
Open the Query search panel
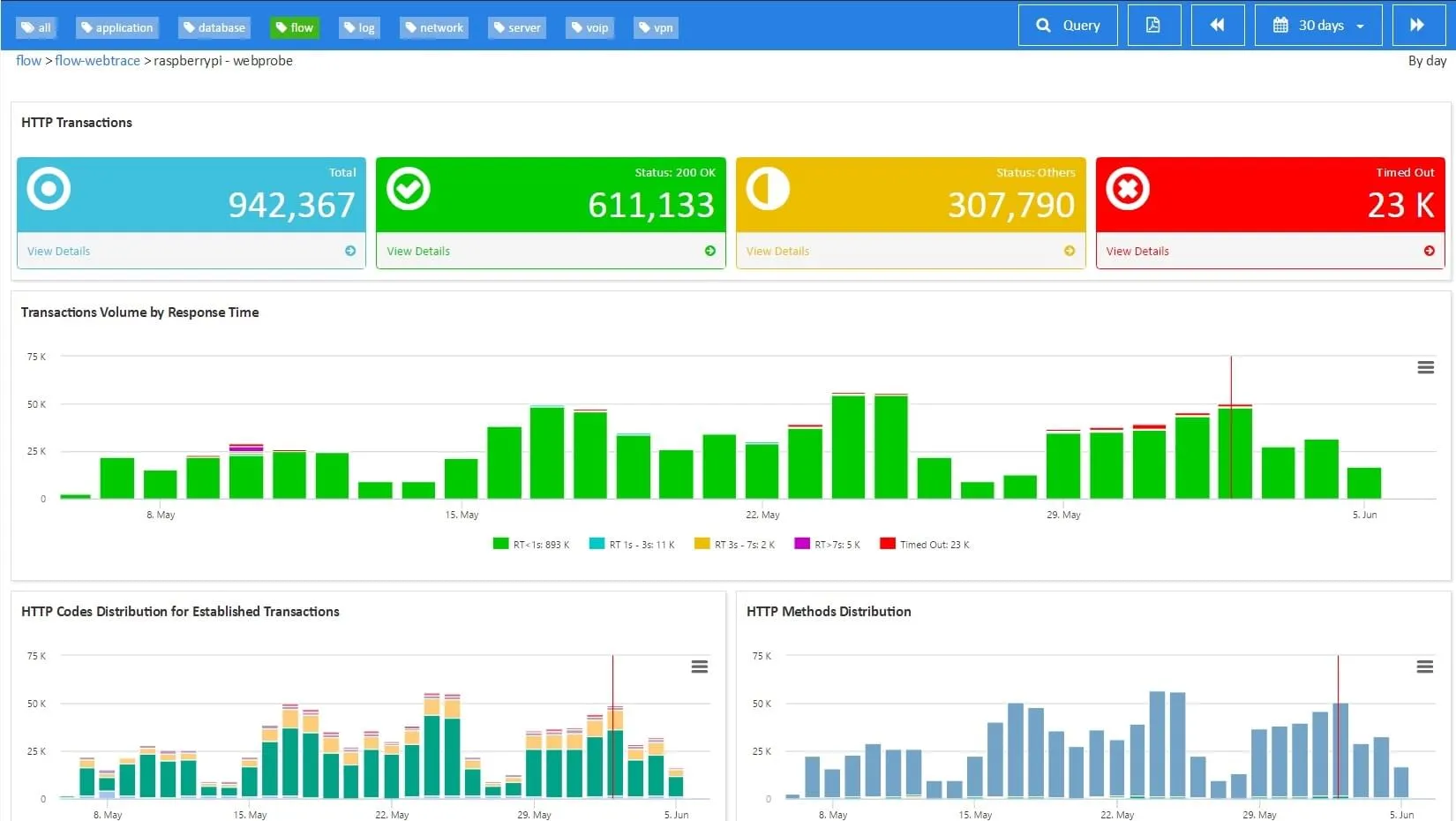click(x=1067, y=25)
